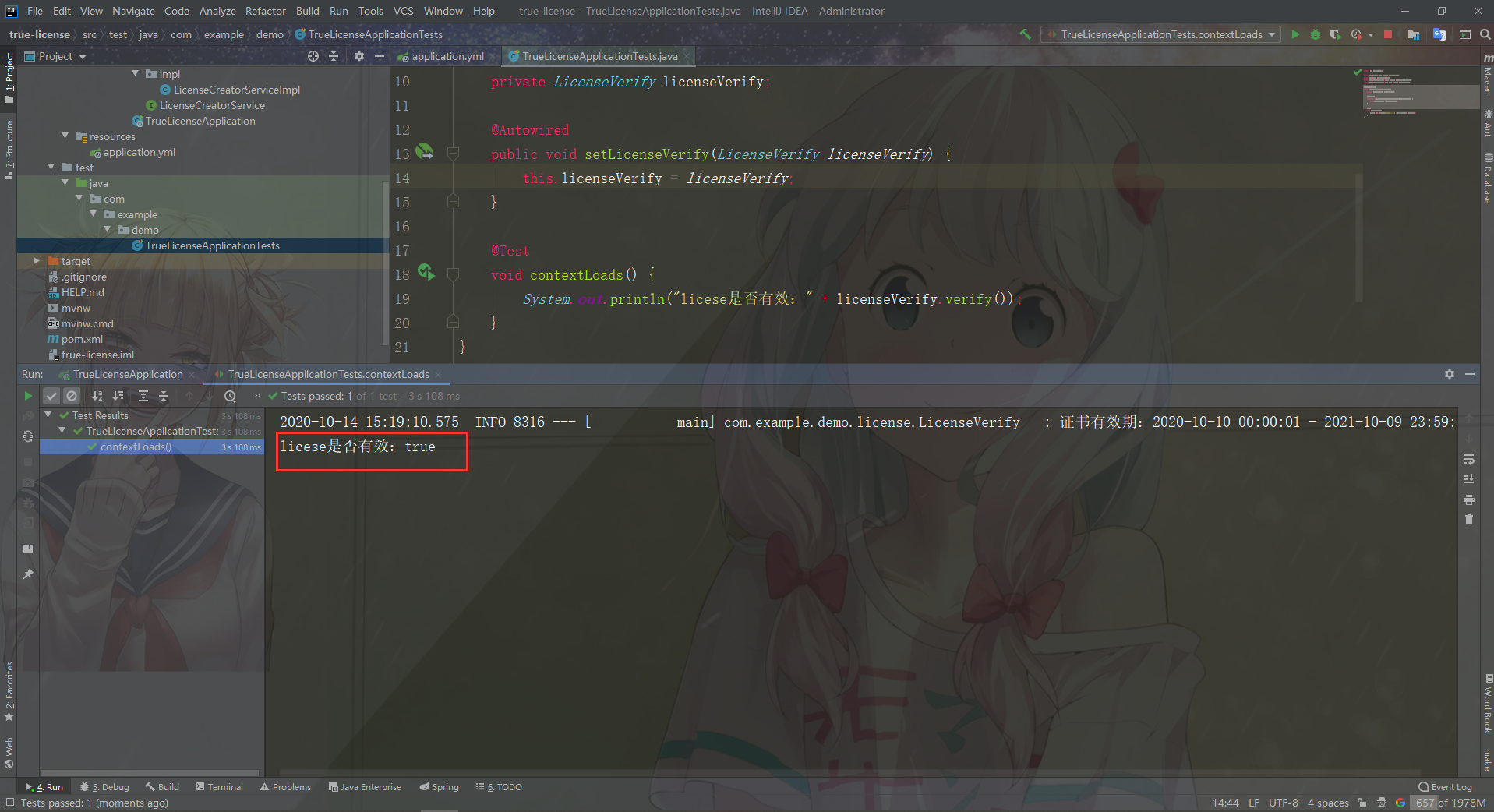Run the contextLoads configuration from top toolbar
Image resolution: width=1494 pixels, height=812 pixels.
point(1295,34)
